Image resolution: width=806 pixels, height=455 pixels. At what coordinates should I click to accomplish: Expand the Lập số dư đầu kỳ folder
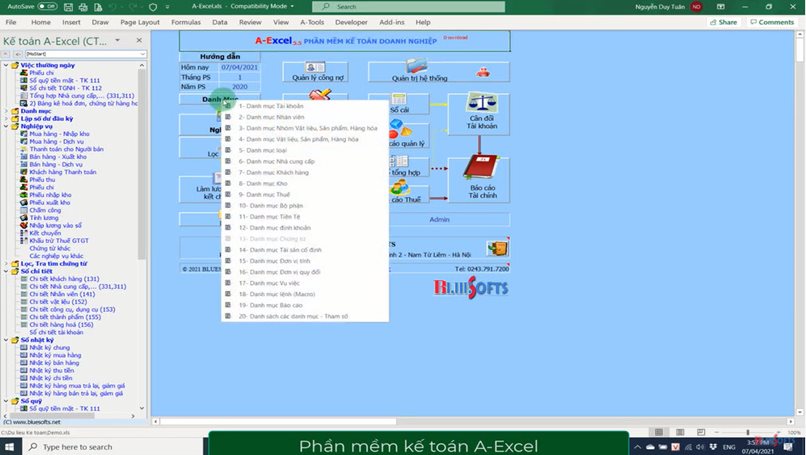[6, 119]
